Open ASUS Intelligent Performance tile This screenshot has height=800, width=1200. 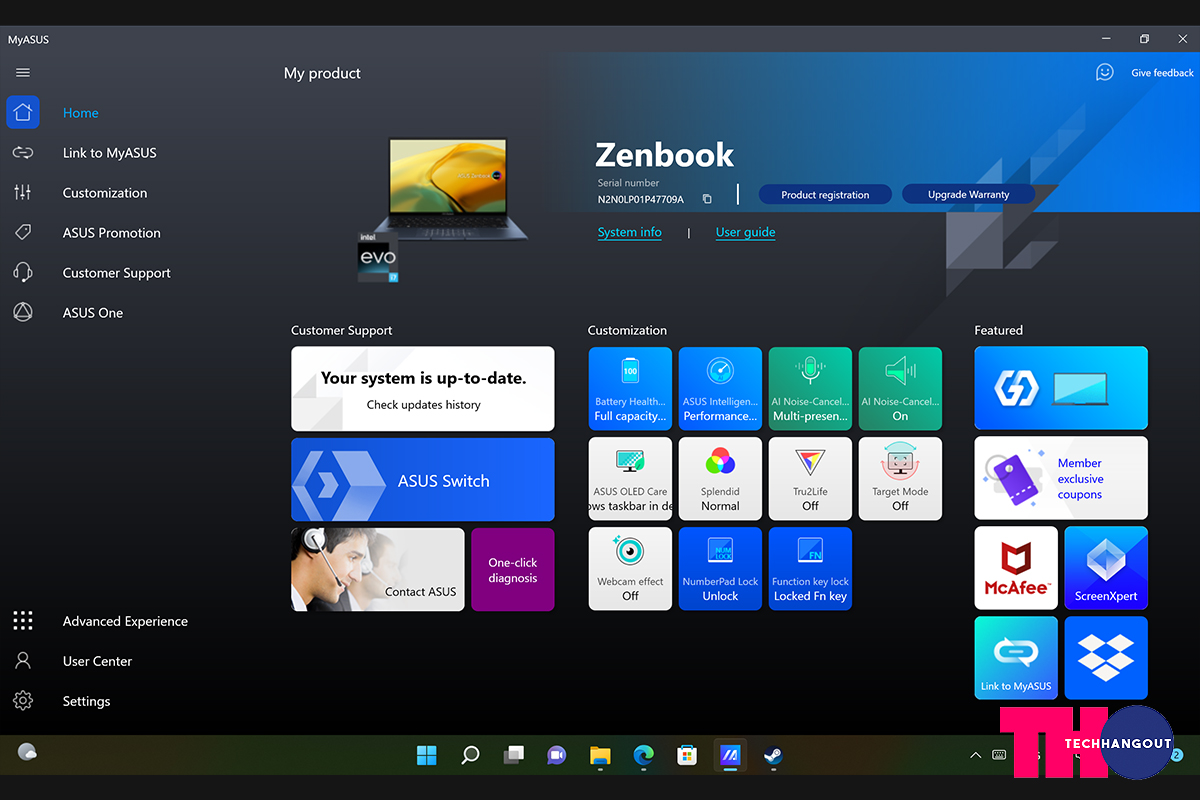(720, 388)
